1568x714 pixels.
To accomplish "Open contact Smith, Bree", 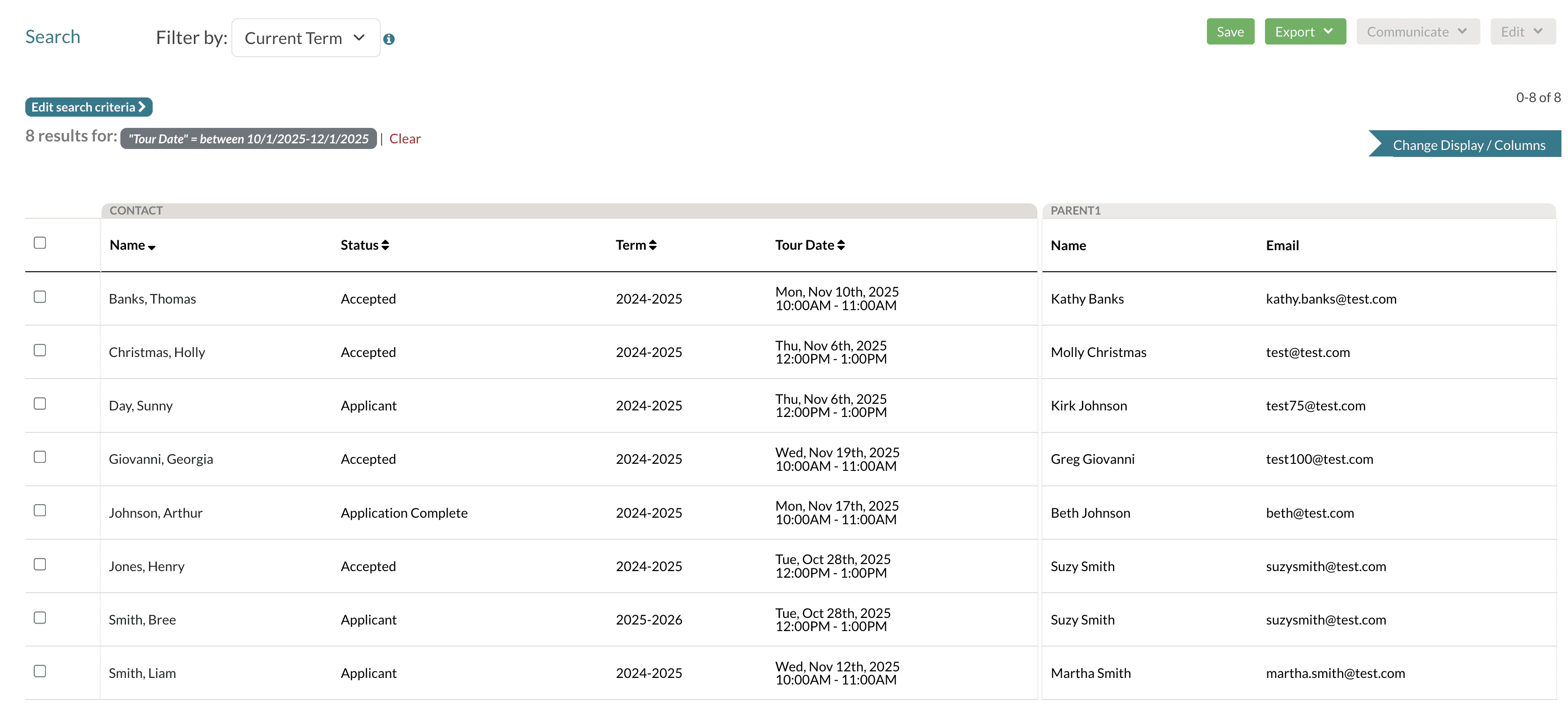I will pos(142,620).
